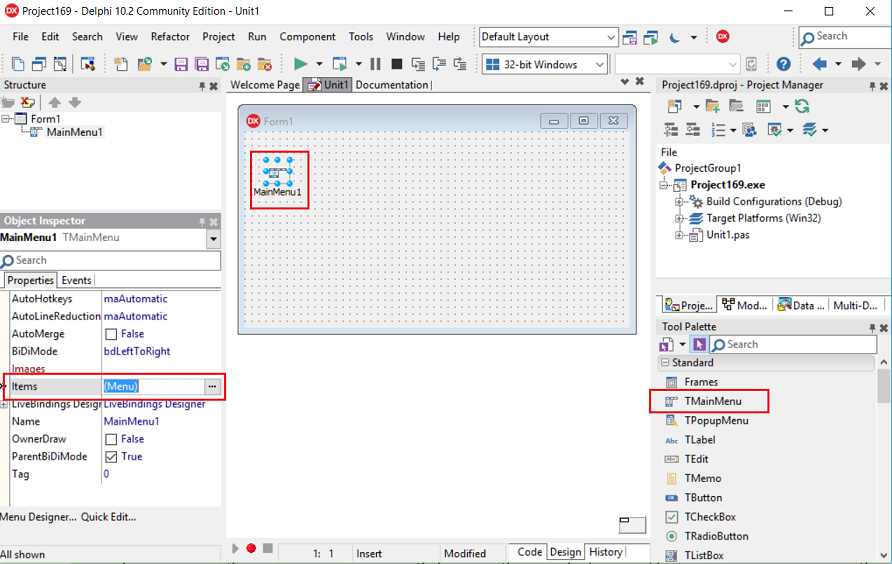Click the Items ellipsis button
The height and width of the screenshot is (564, 892).
coord(212,386)
